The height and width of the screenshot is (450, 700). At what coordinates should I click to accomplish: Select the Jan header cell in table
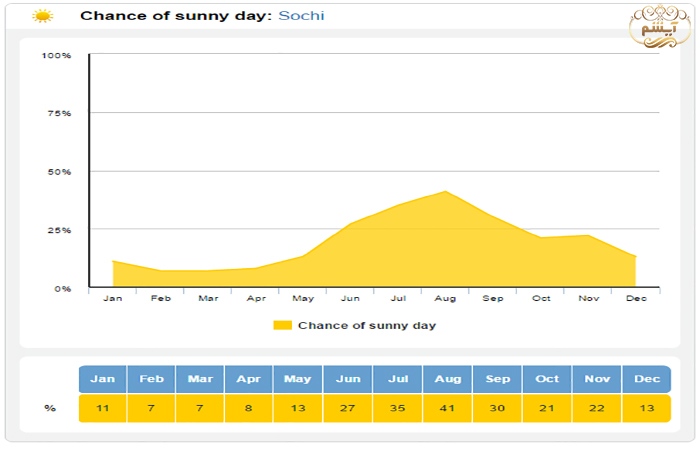coord(103,379)
